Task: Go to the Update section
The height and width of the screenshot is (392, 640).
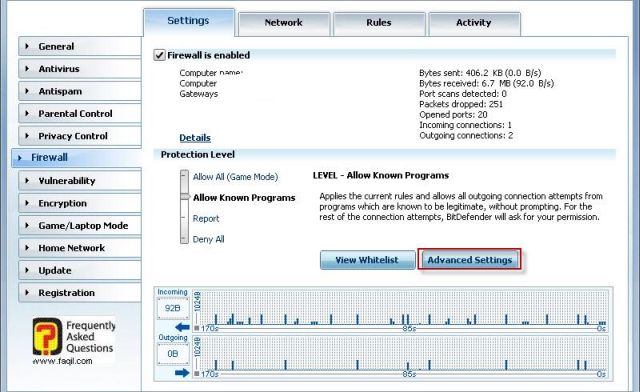Action: click(80, 271)
